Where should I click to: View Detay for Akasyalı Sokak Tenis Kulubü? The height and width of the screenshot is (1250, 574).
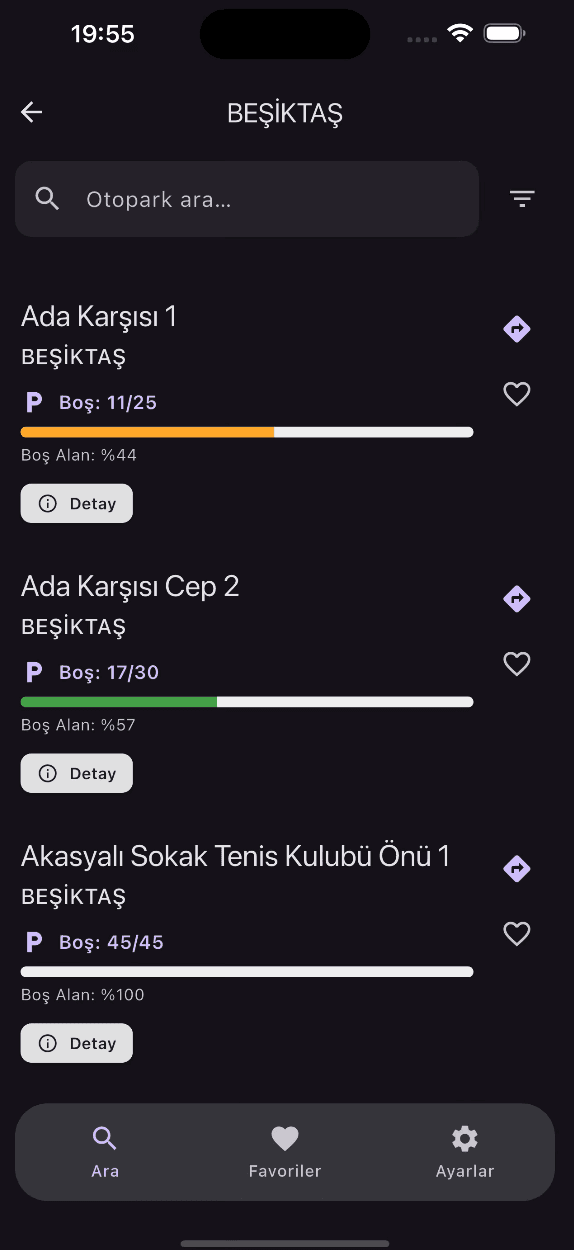click(77, 1043)
